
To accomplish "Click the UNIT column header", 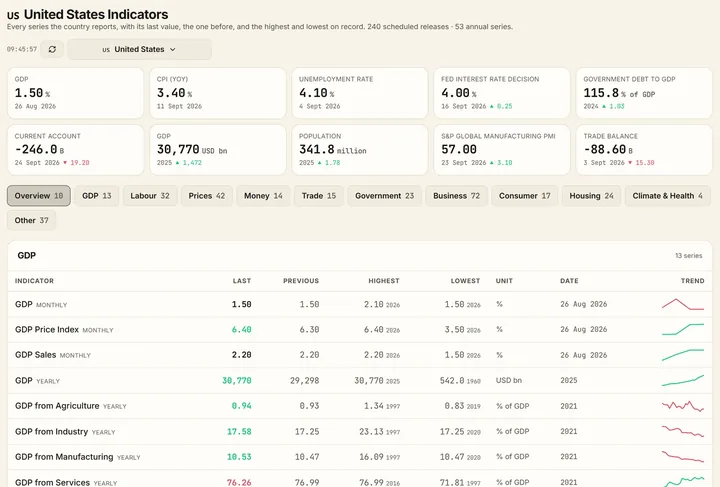I will coord(504,281).
